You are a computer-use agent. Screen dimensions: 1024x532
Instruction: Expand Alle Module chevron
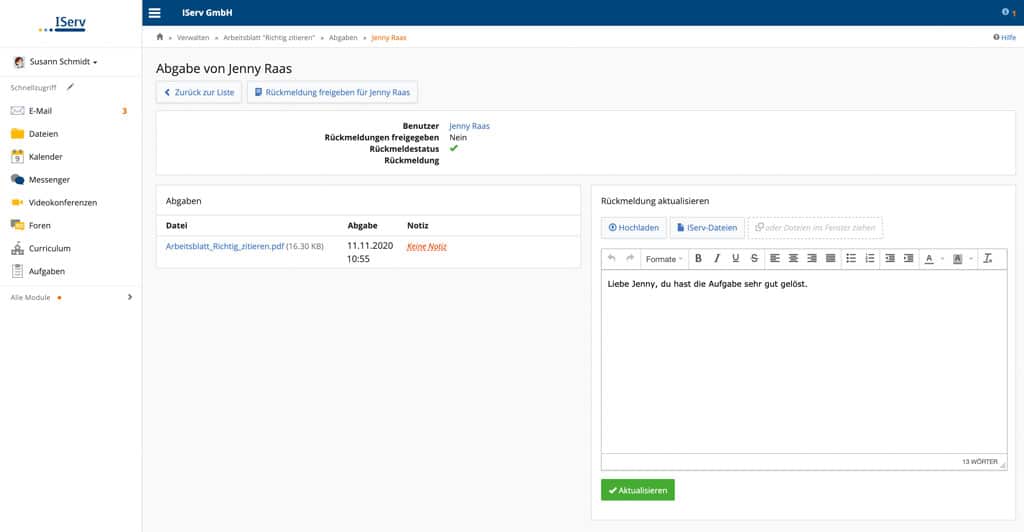point(129,297)
